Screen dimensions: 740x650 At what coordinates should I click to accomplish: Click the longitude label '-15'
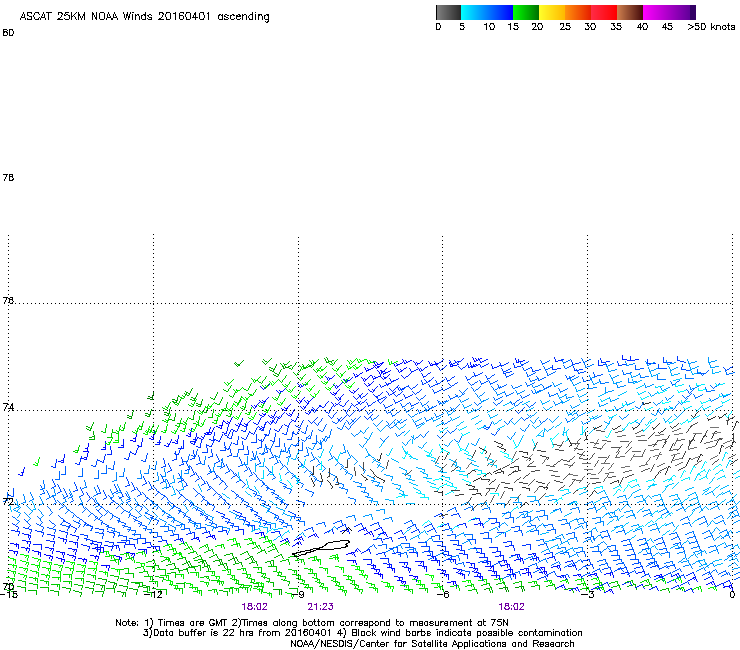pyautogui.click(x=8, y=595)
